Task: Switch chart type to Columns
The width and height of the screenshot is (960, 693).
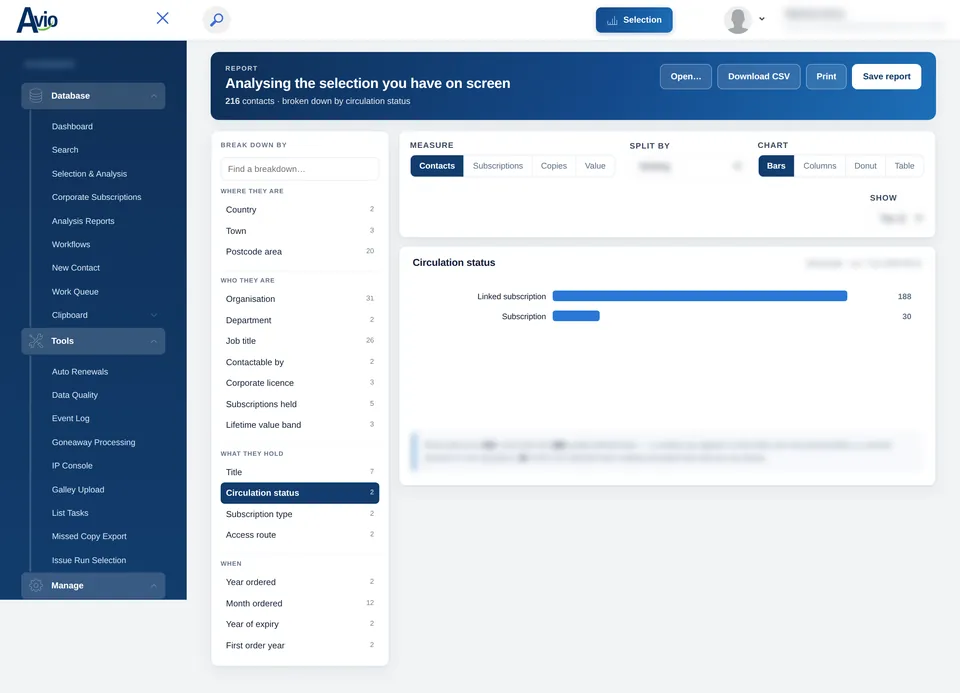Action: 819,166
